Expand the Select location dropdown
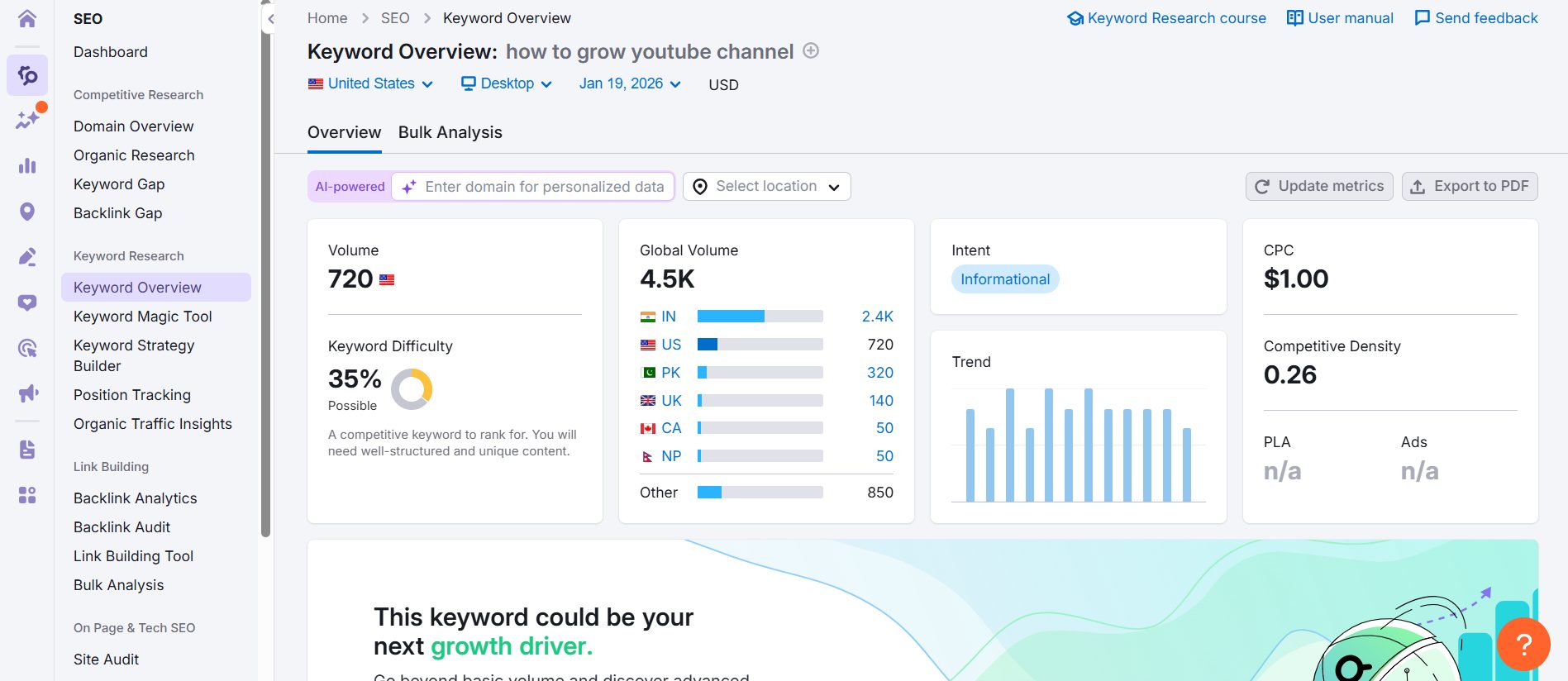 (767, 187)
